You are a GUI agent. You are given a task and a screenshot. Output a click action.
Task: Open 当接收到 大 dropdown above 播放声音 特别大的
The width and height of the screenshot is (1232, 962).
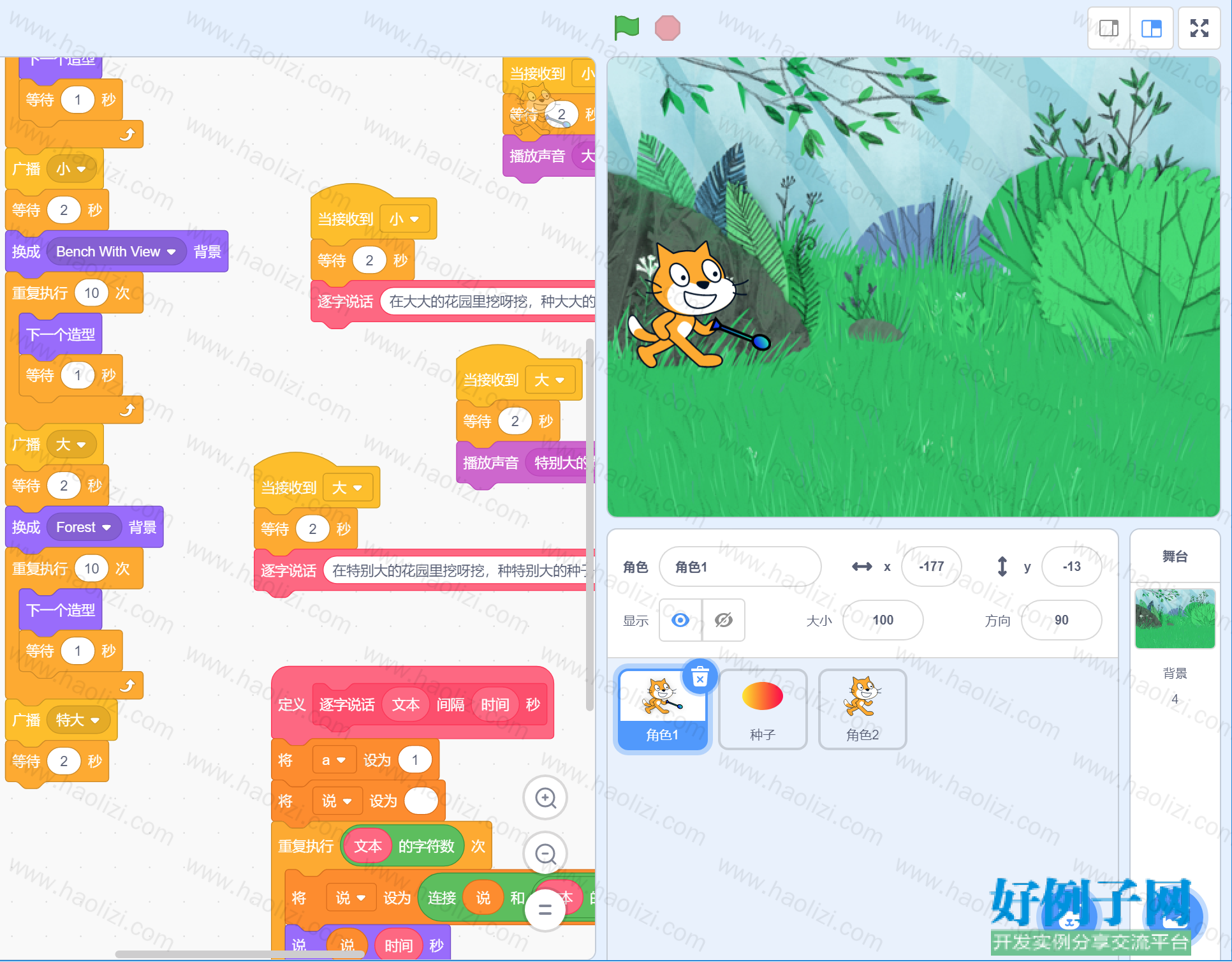pyautogui.click(x=550, y=380)
